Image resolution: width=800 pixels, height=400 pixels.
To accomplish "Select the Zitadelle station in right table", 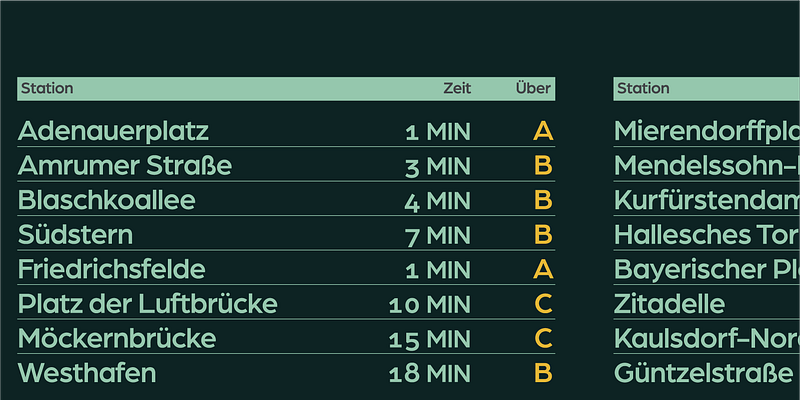I will [x=669, y=304].
